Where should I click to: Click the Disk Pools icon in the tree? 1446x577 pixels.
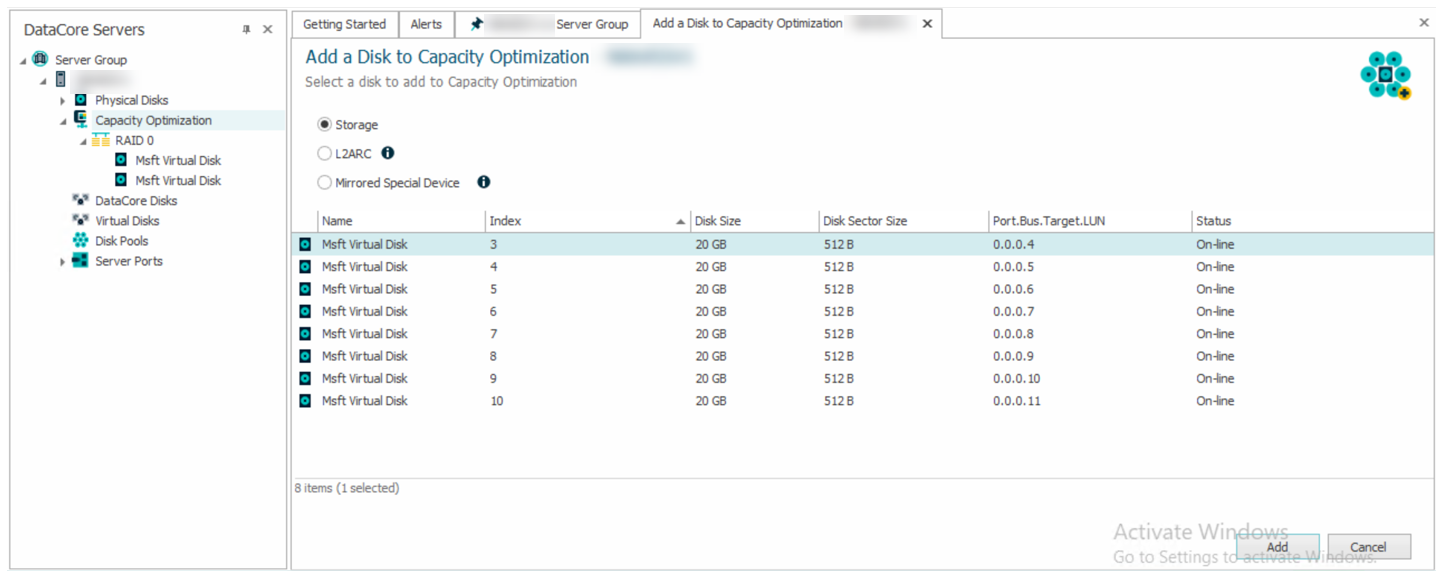click(x=80, y=241)
